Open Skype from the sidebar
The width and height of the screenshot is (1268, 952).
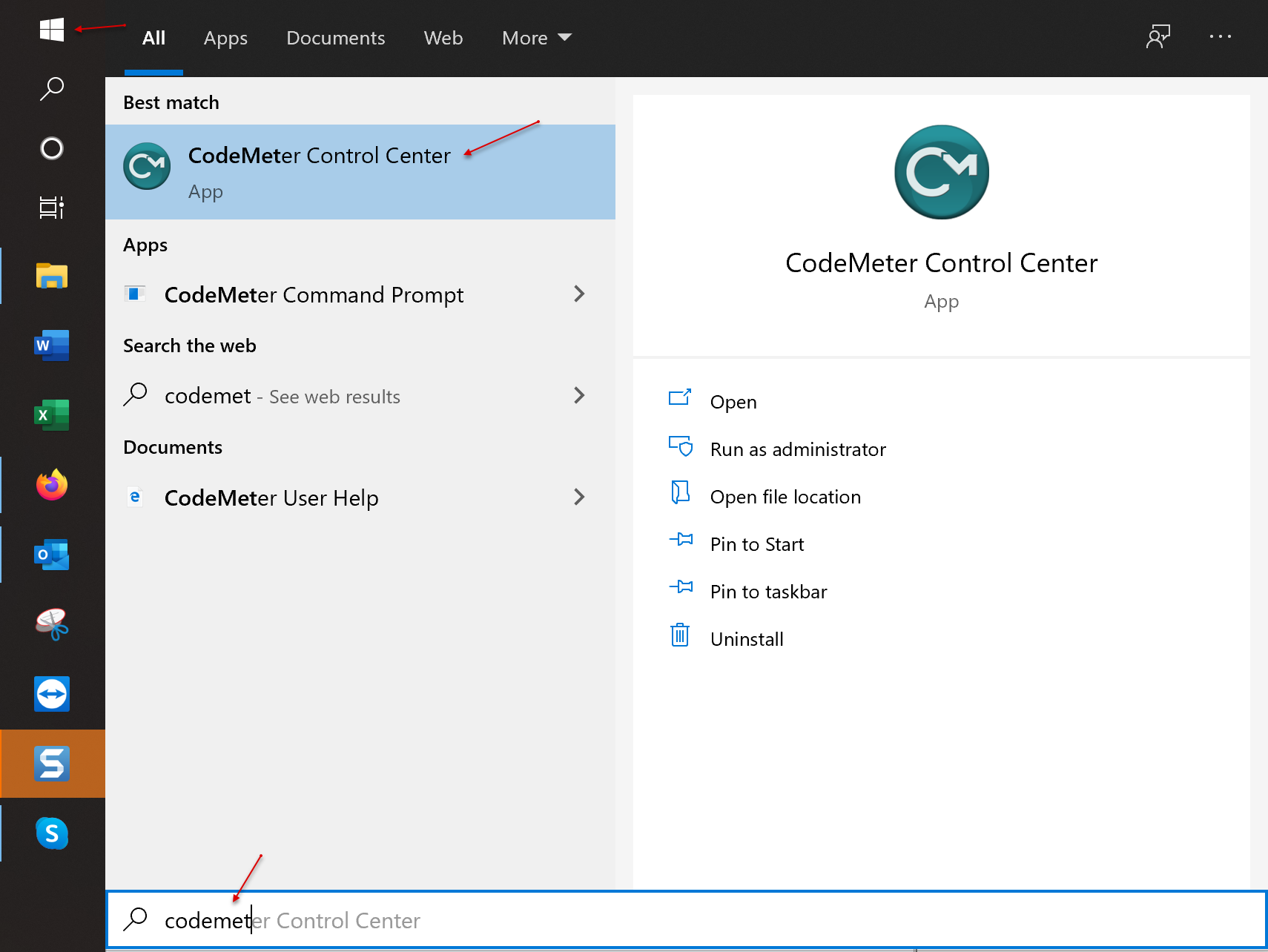(51, 833)
